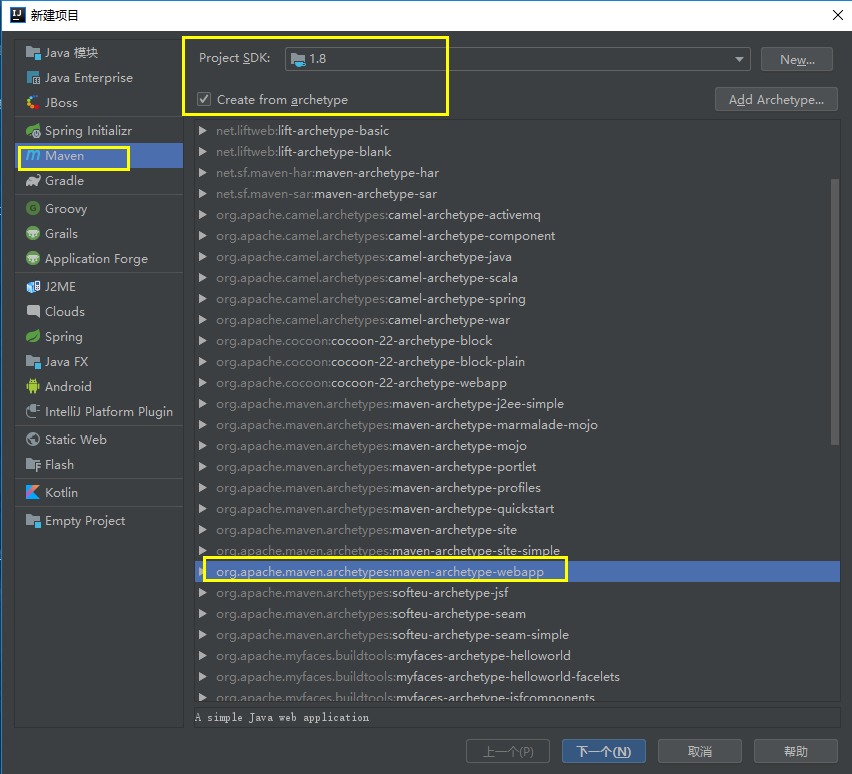Close the 新建项目 dialog window
The width and height of the screenshot is (852, 774).
point(838,15)
